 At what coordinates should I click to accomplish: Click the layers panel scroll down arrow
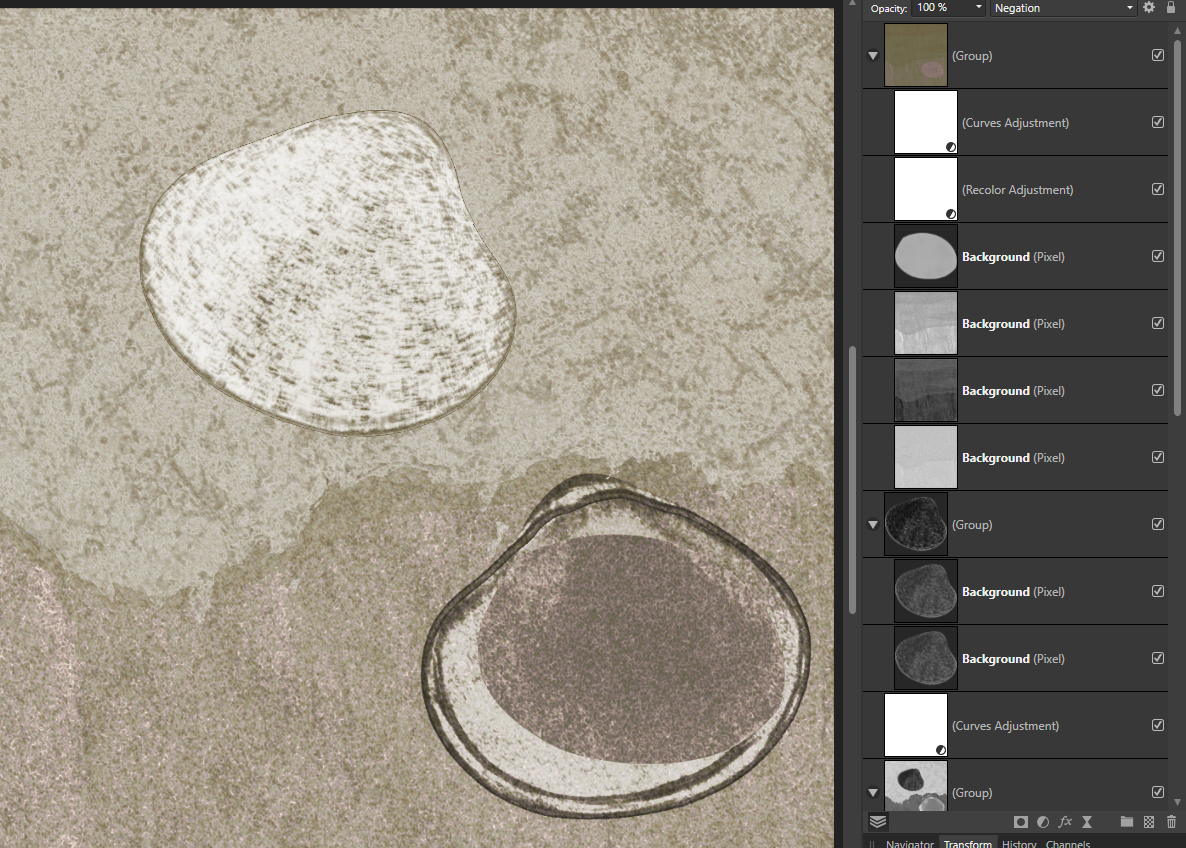pos(1177,803)
